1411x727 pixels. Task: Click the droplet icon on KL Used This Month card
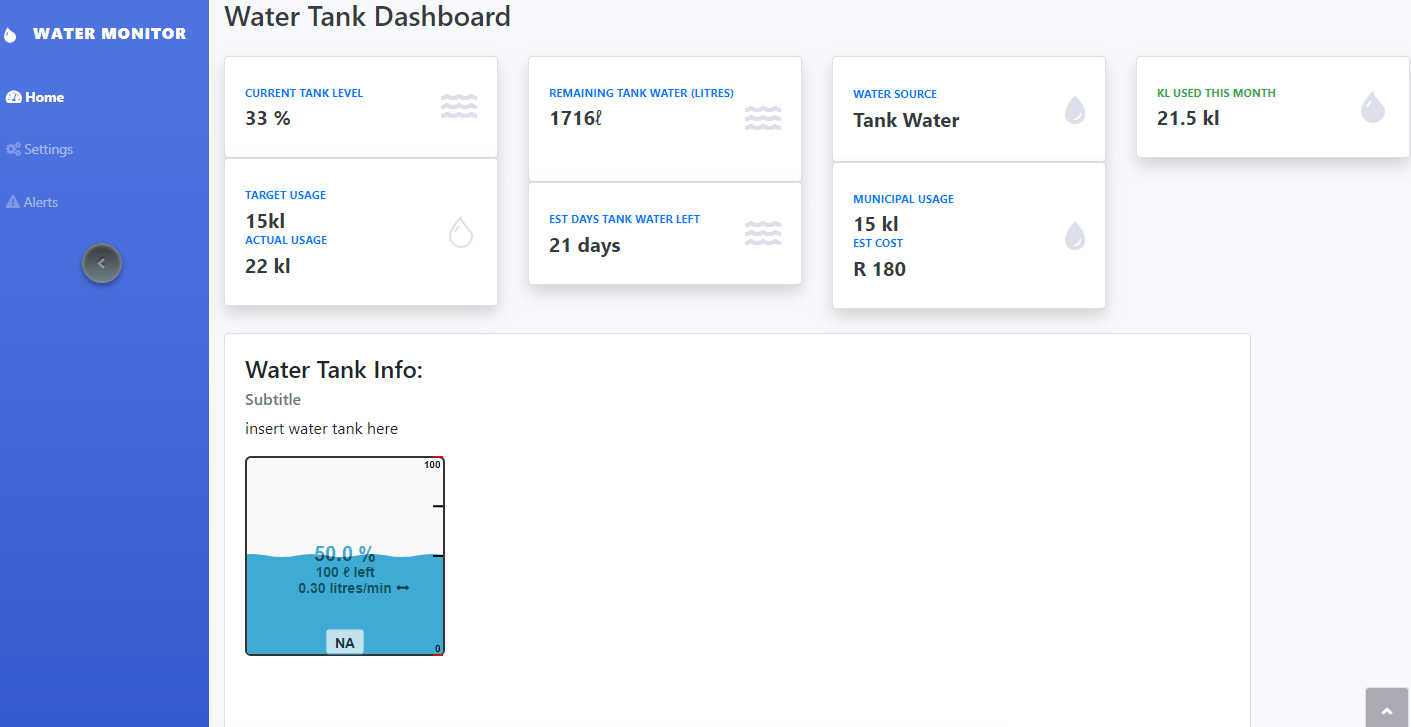click(x=1372, y=106)
